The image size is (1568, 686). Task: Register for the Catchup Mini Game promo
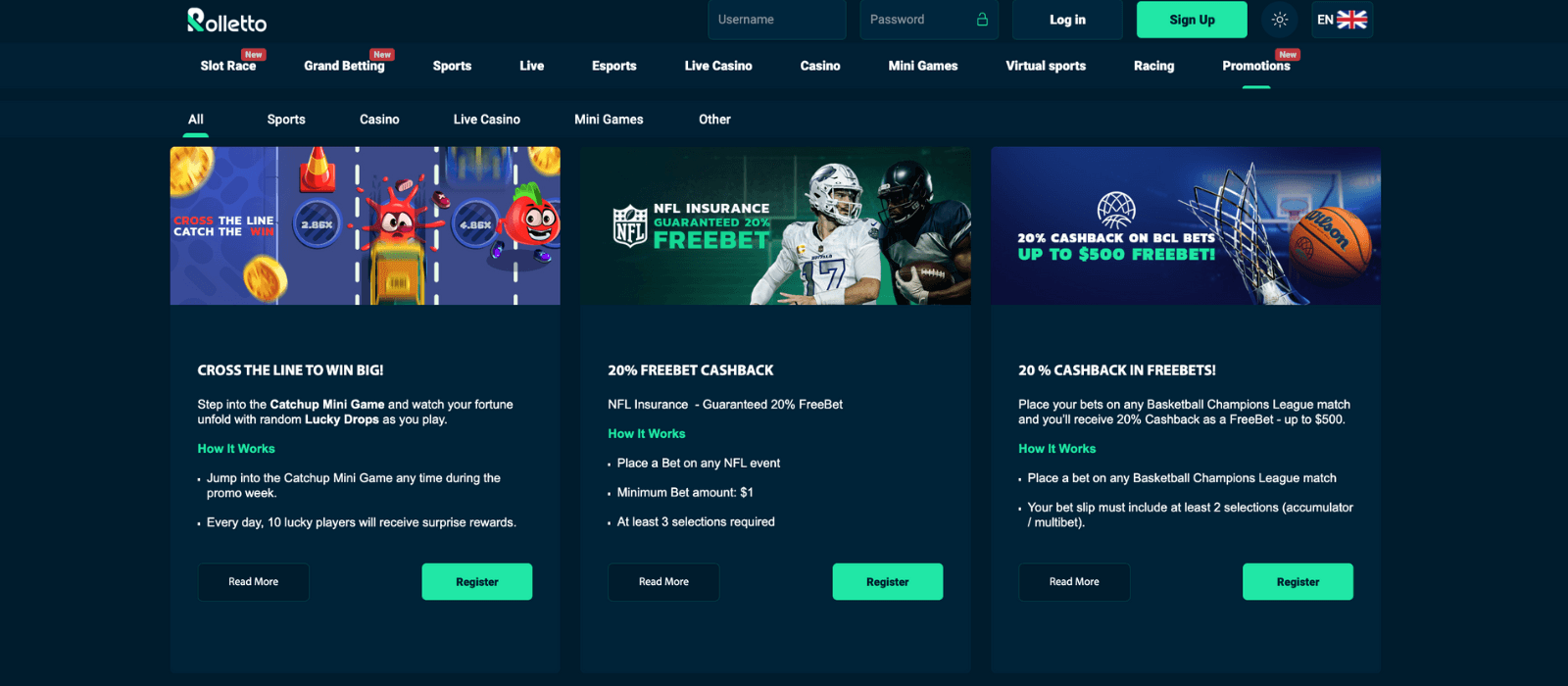coord(477,582)
